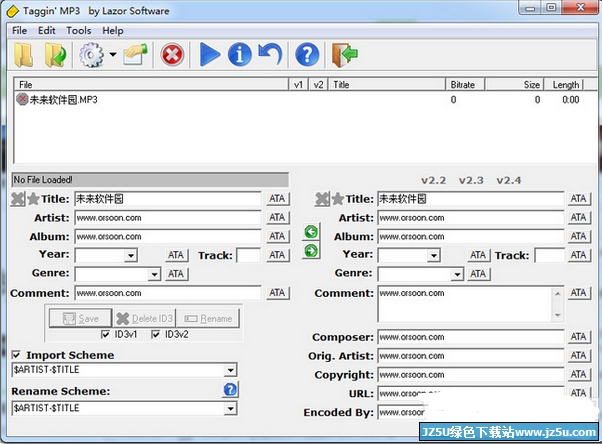Image resolution: width=602 pixels, height=444 pixels.
Task: Open the ID3v2 Genre dropdown
Action: point(457,274)
